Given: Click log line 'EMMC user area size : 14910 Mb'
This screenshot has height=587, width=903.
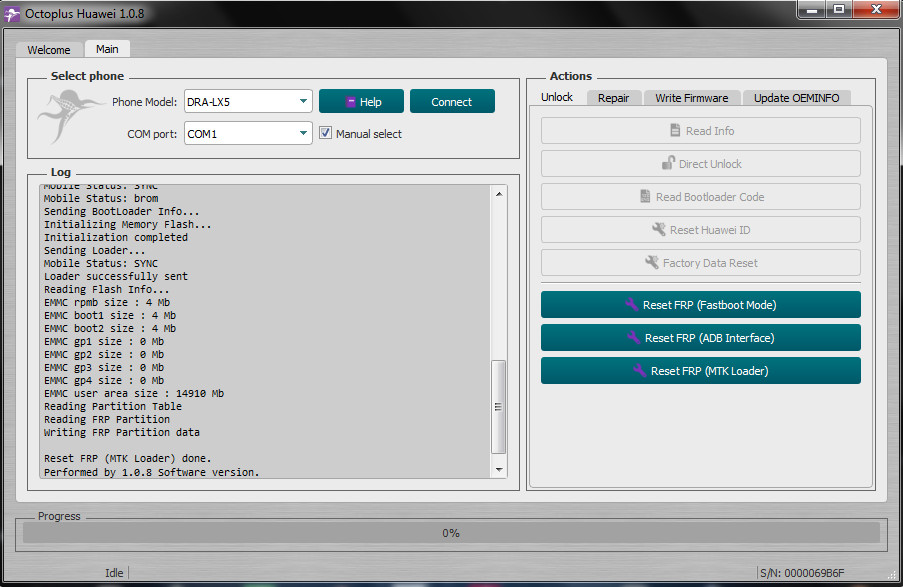Looking at the screenshot, I should point(134,393).
